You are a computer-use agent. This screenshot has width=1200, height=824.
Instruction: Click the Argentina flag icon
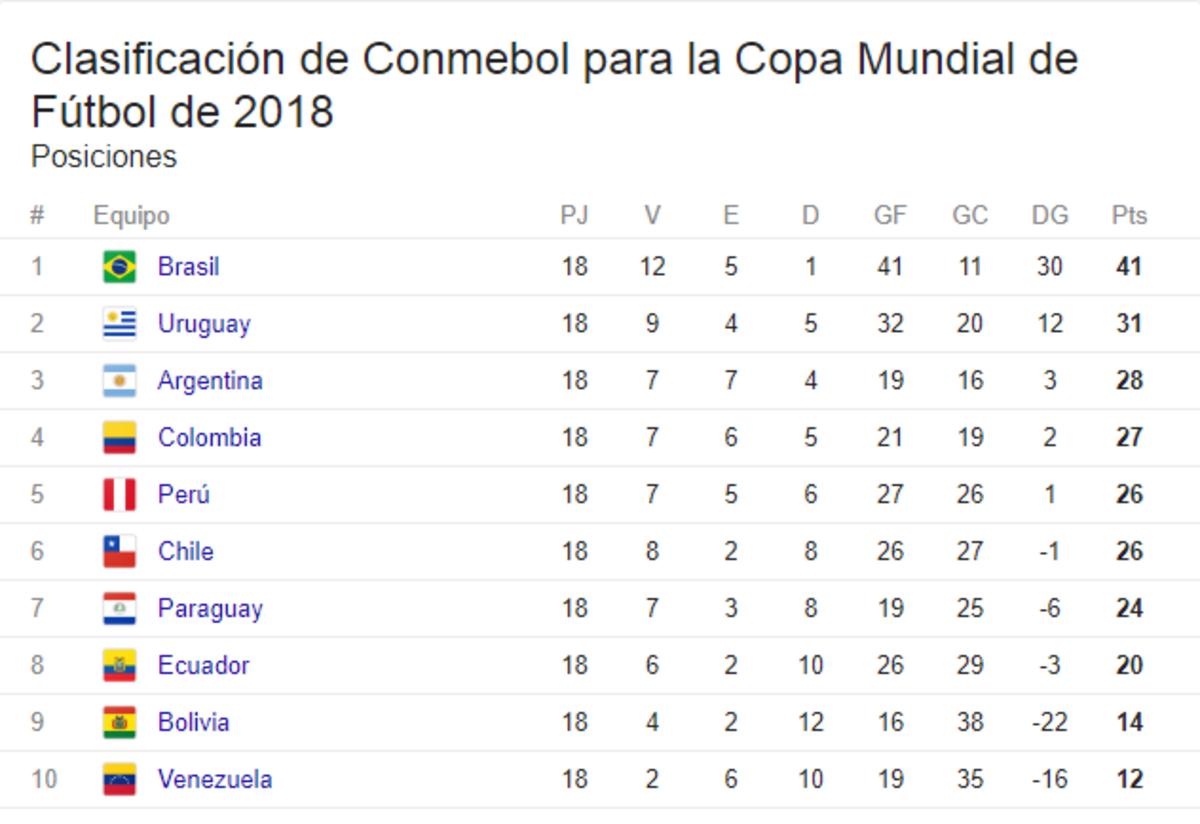coord(119,381)
